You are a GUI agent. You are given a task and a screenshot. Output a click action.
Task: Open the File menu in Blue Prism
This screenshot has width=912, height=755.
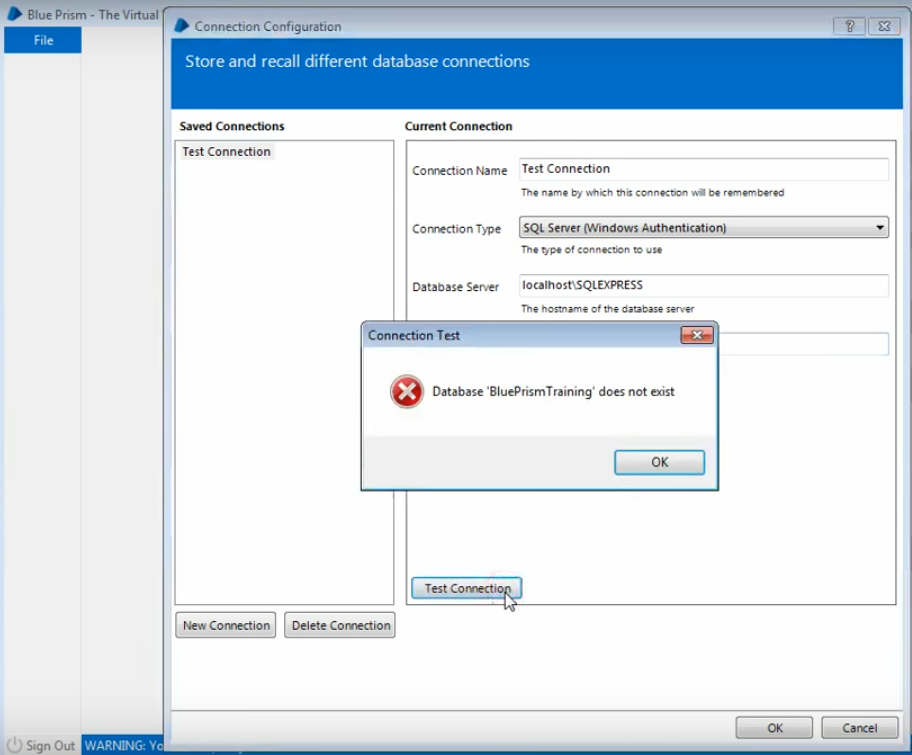(x=43, y=40)
